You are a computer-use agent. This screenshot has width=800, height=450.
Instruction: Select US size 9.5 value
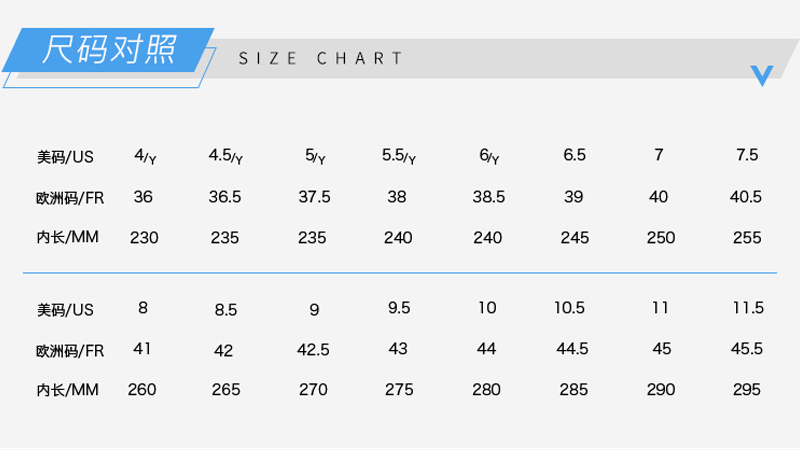398,308
